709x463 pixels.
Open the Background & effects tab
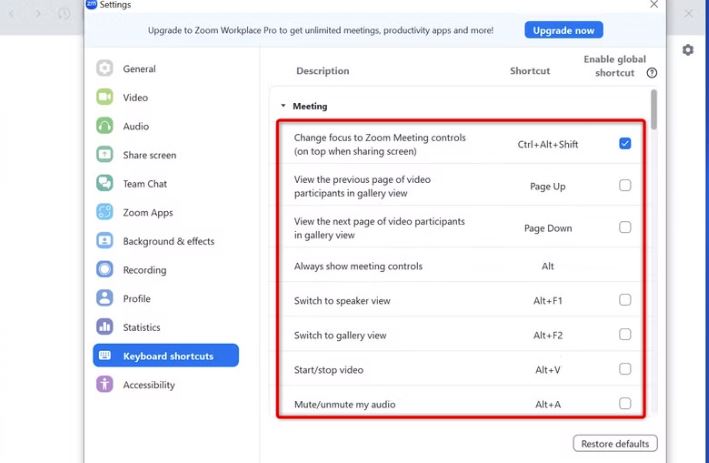166,241
